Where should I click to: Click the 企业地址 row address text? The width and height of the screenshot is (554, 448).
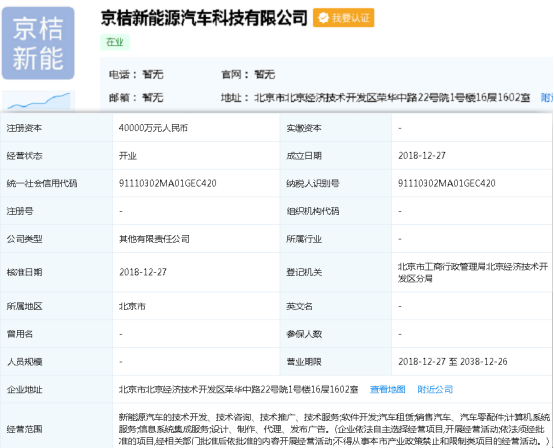[238, 389]
